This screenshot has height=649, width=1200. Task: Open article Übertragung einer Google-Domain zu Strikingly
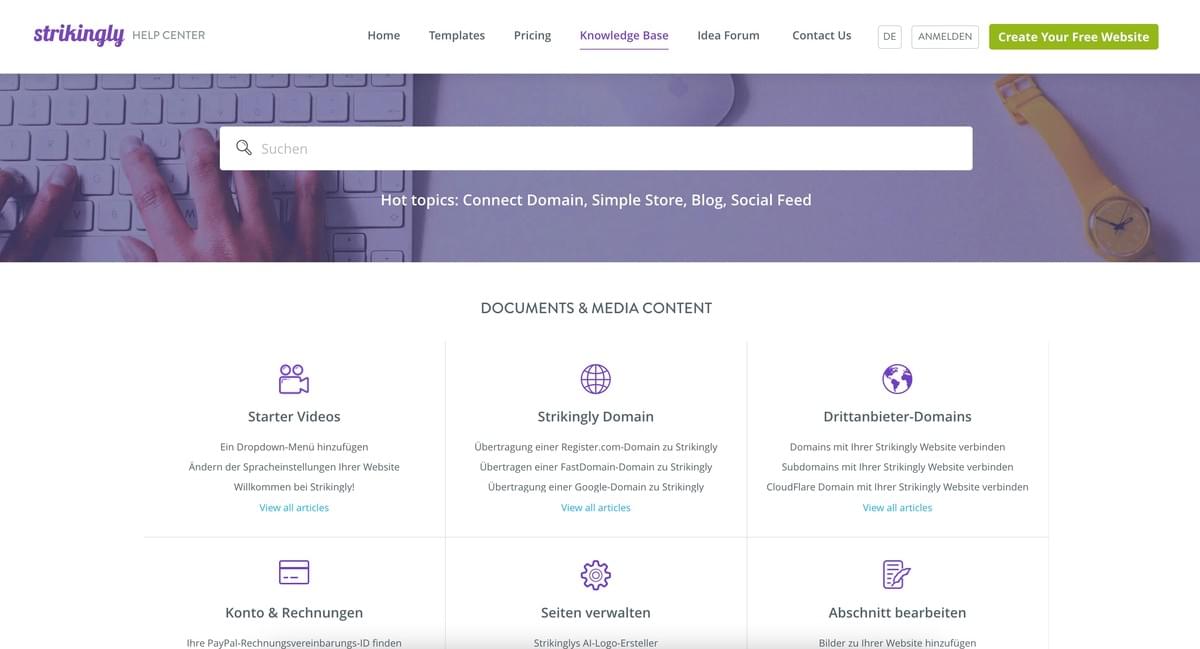[x=596, y=487]
